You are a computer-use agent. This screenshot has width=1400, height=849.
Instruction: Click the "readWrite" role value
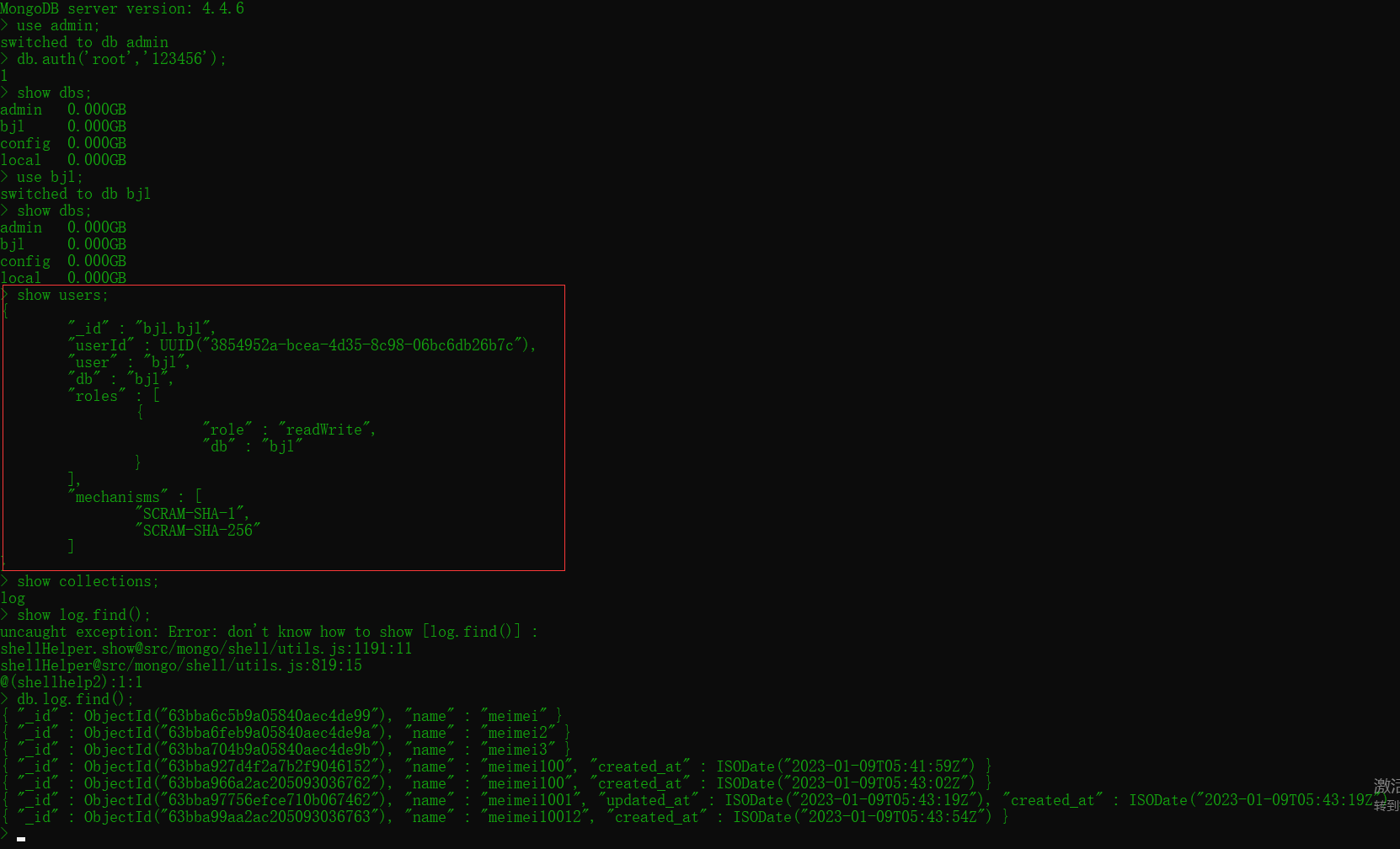click(x=324, y=430)
